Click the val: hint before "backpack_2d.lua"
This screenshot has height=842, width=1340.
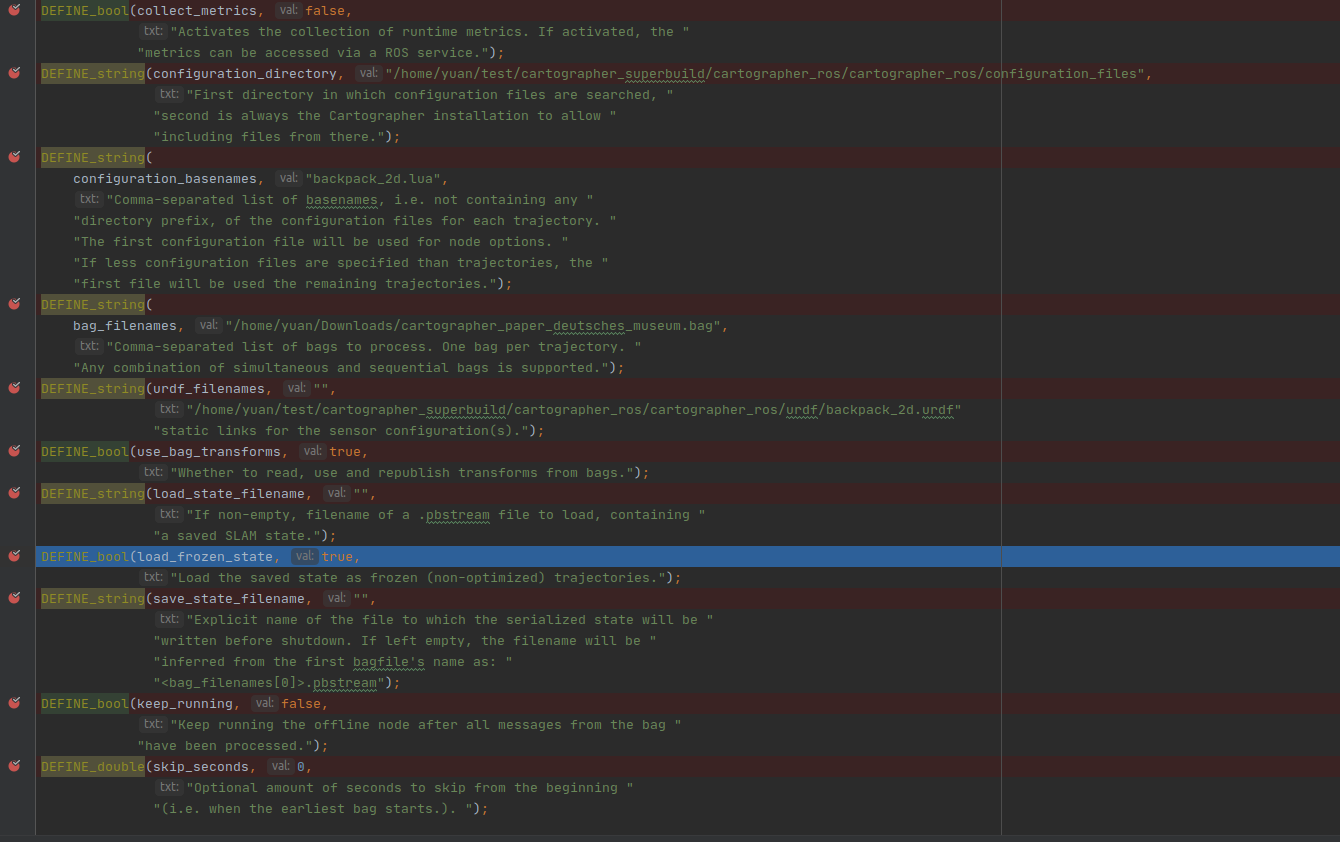287,178
